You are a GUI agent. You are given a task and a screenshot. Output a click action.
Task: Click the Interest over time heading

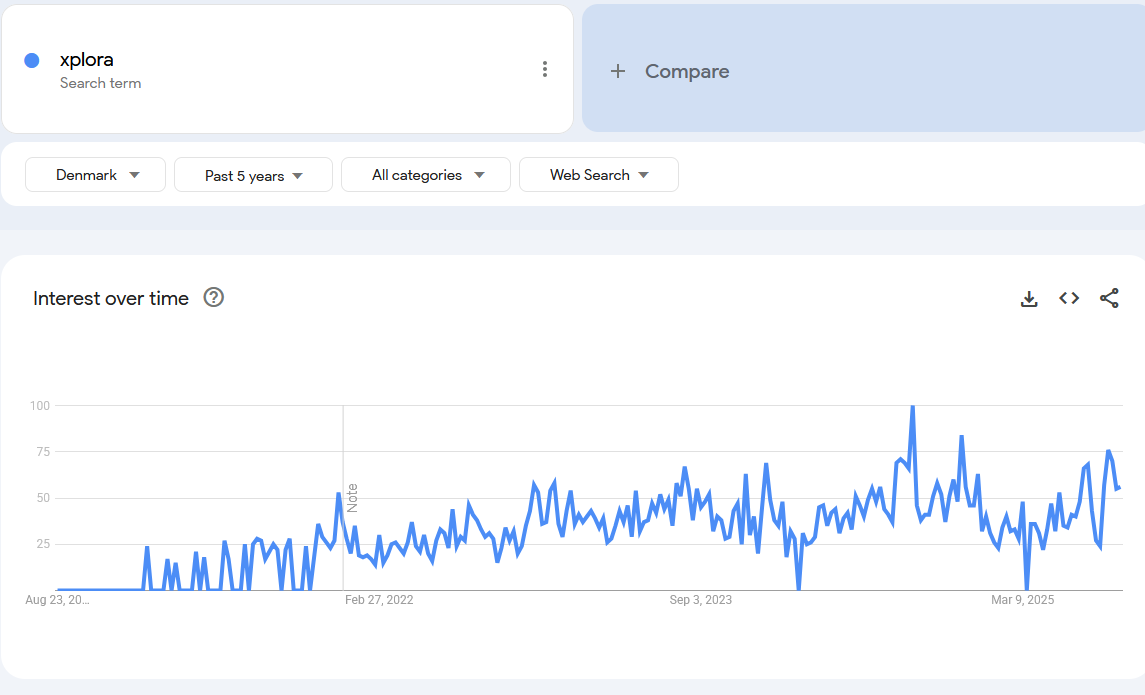click(x=111, y=298)
